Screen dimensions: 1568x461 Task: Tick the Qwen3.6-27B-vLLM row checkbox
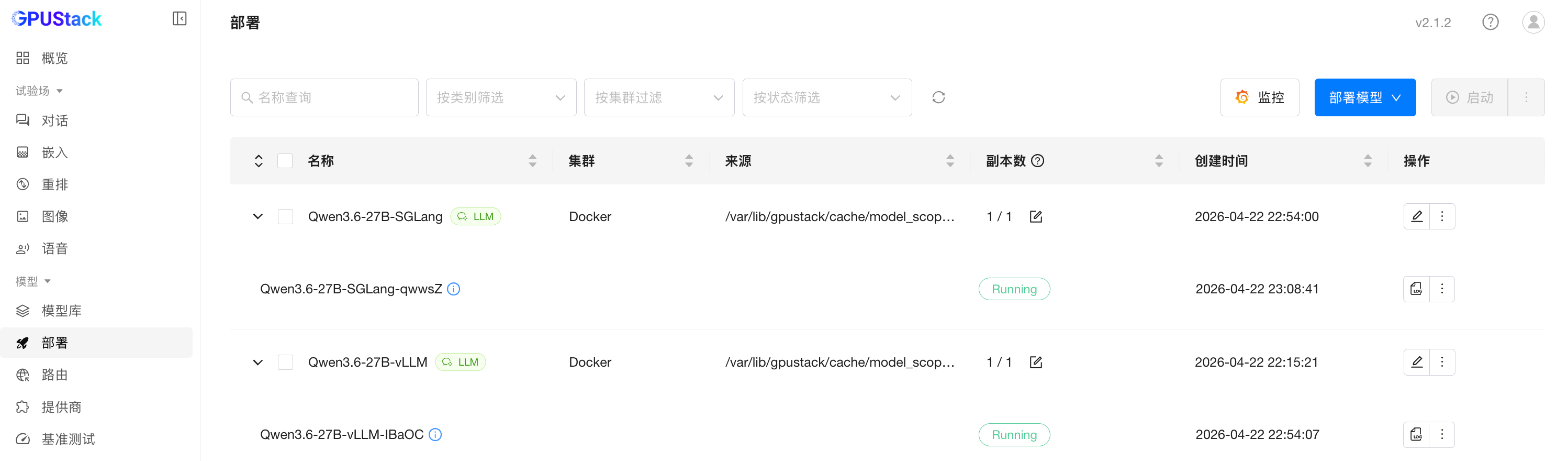pos(285,363)
